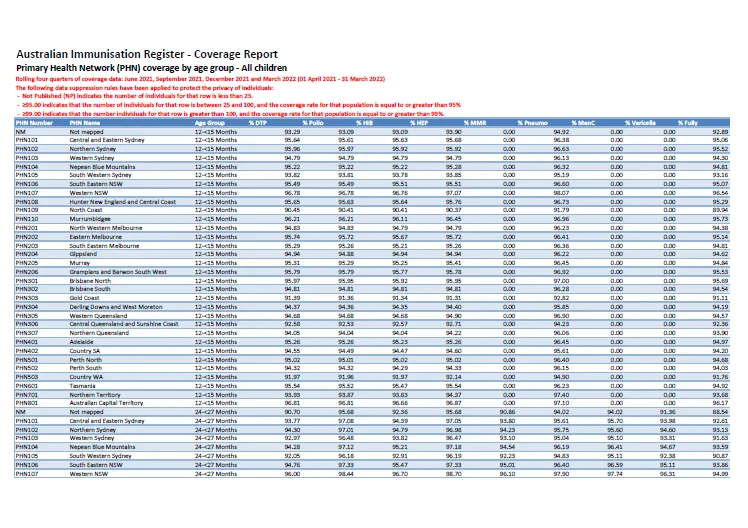Click the 'Primary Health Network (PHN) coverage' subtitle
The image size is (748, 528).
pos(151,68)
